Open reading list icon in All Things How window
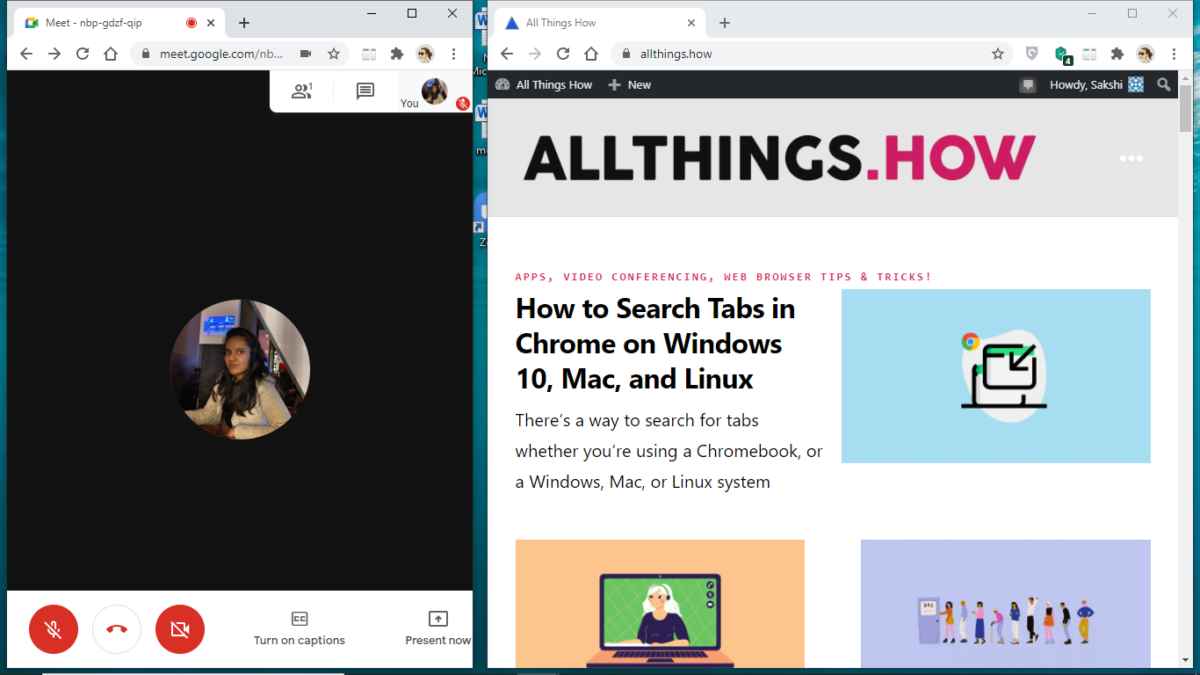Viewport: 1200px width, 675px height. tap(1090, 54)
